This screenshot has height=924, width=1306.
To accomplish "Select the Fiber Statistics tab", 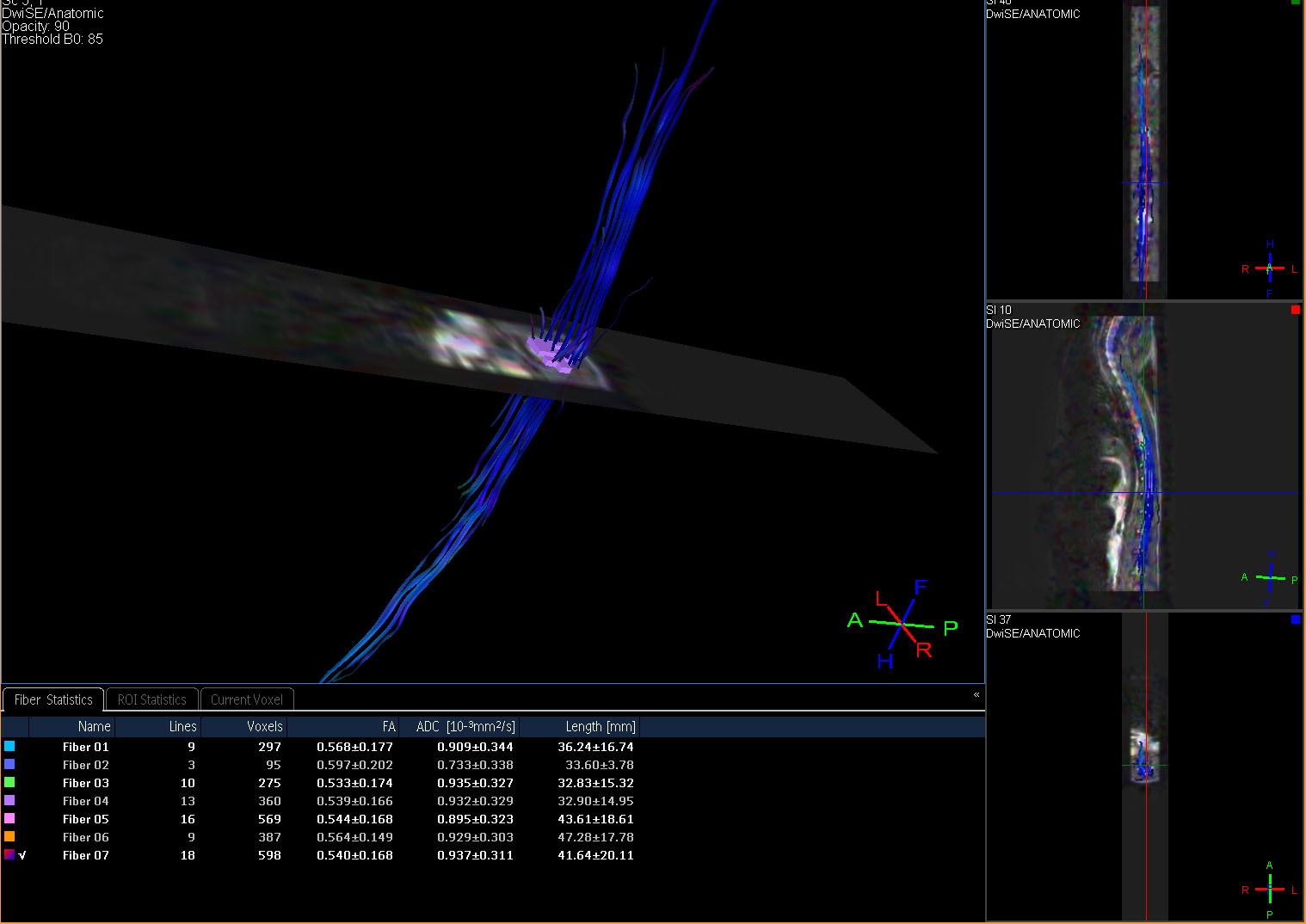I will (x=53, y=699).
